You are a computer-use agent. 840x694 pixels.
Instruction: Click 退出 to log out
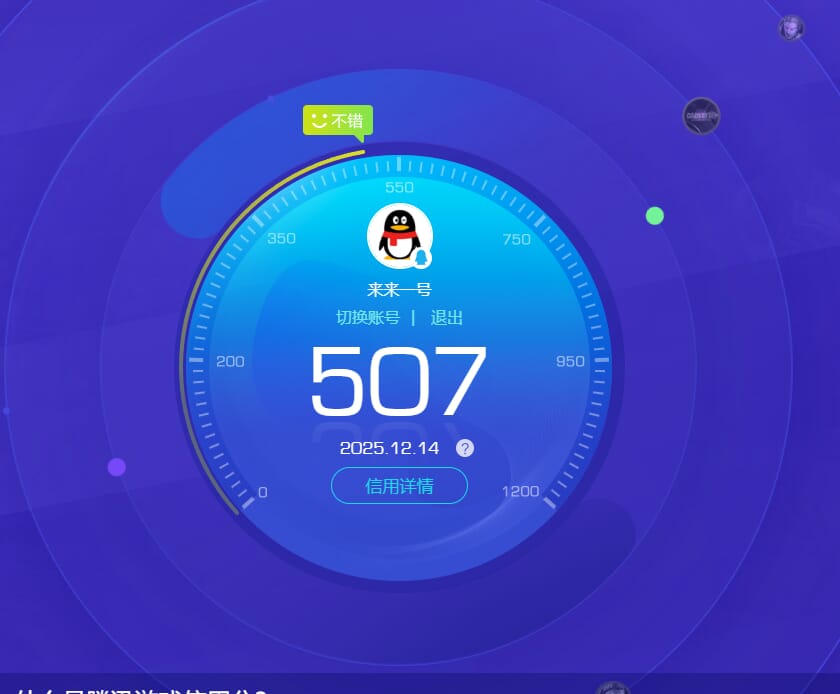click(x=446, y=318)
